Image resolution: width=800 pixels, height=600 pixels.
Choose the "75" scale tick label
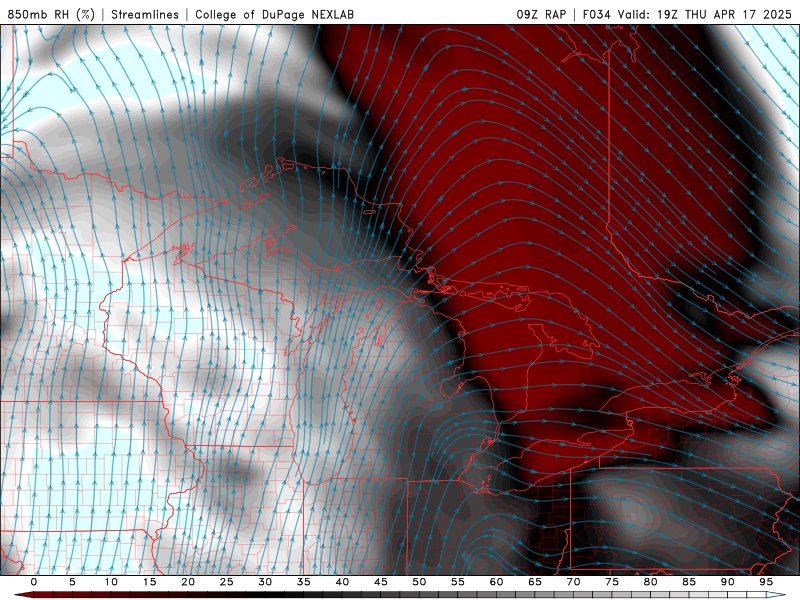[x=612, y=582]
